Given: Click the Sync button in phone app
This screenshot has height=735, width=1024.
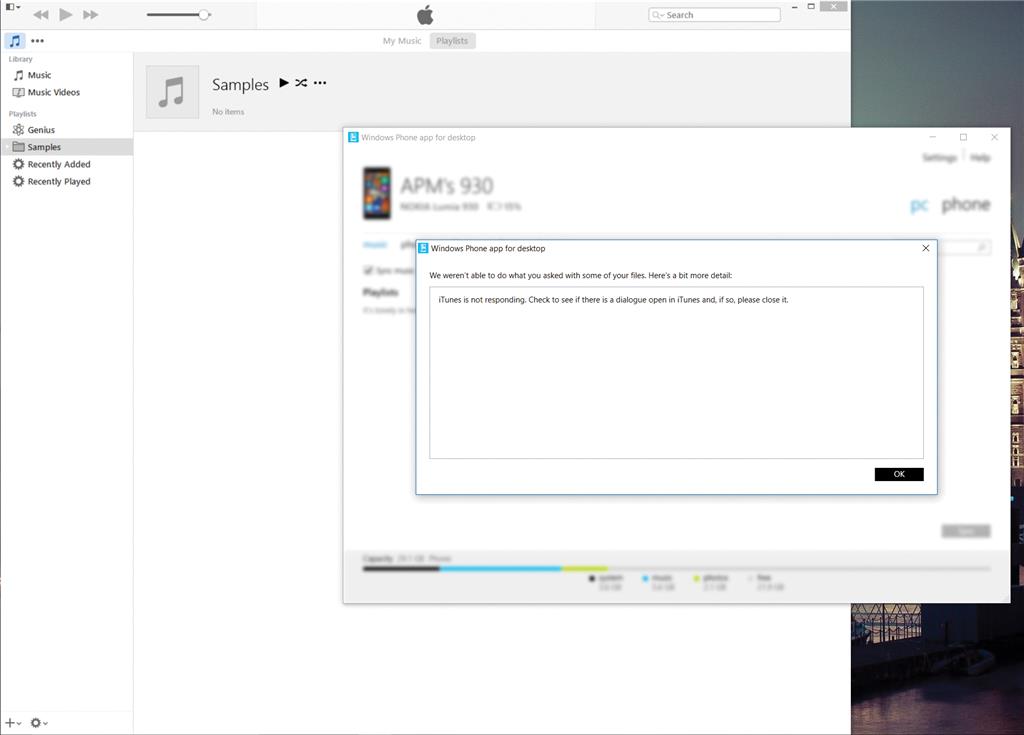Looking at the screenshot, I should [x=966, y=531].
